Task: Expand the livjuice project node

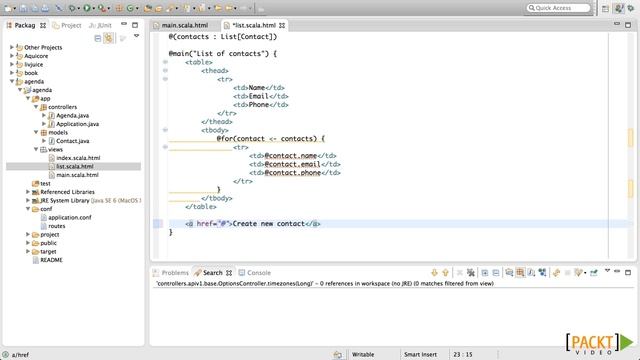Action: (x=12, y=64)
